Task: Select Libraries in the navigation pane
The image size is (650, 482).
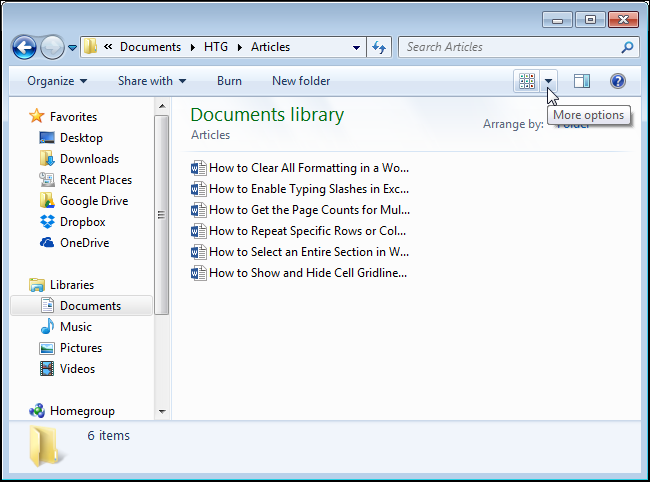Action: point(72,285)
